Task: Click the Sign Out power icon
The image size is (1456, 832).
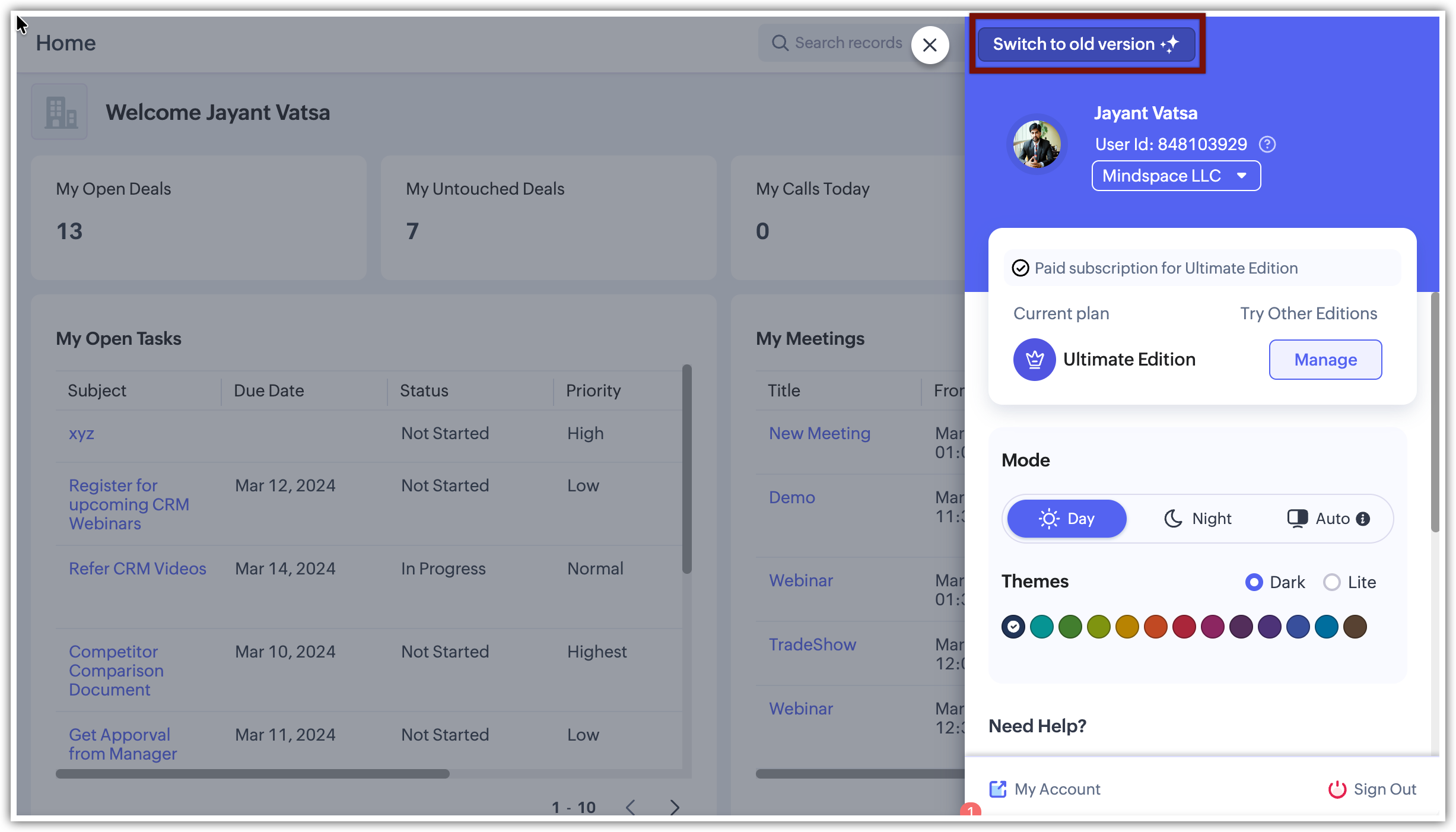Action: tap(1337, 789)
